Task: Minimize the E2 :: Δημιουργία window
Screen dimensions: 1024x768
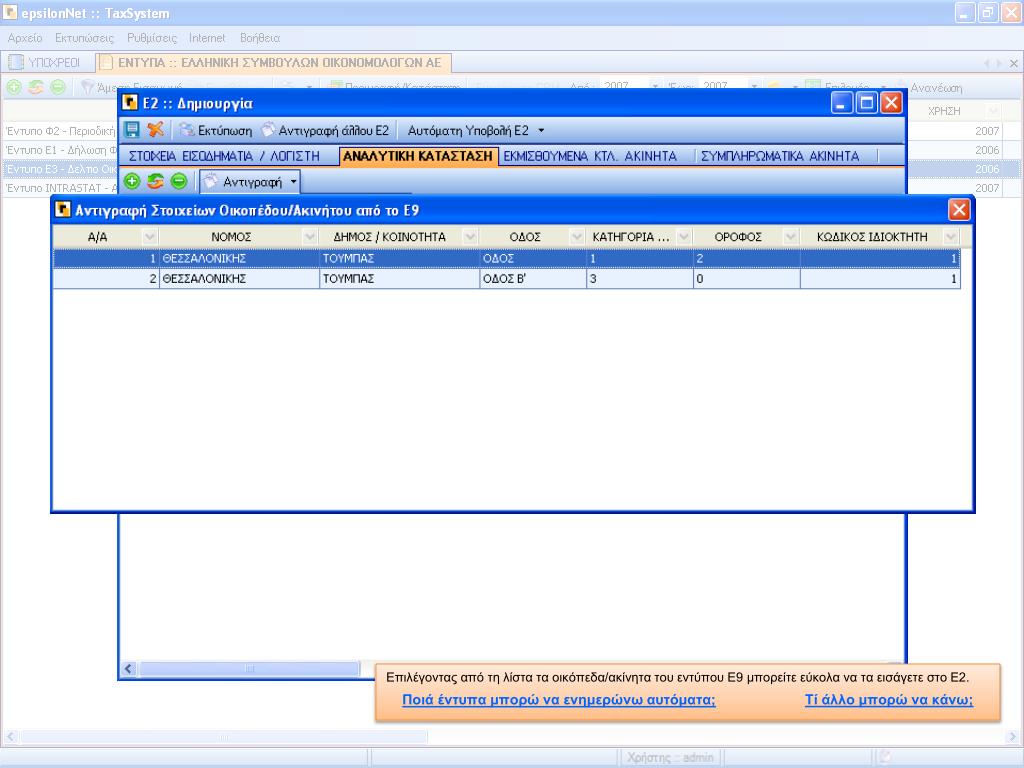Action: [x=842, y=103]
